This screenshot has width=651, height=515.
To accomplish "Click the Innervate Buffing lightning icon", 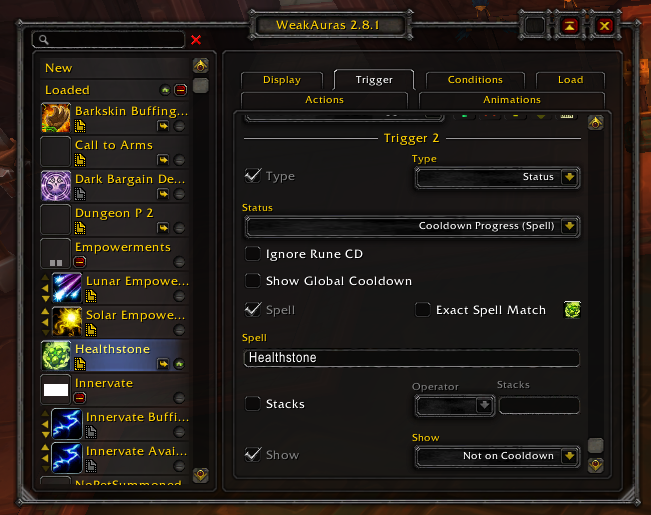I will (x=66, y=424).
